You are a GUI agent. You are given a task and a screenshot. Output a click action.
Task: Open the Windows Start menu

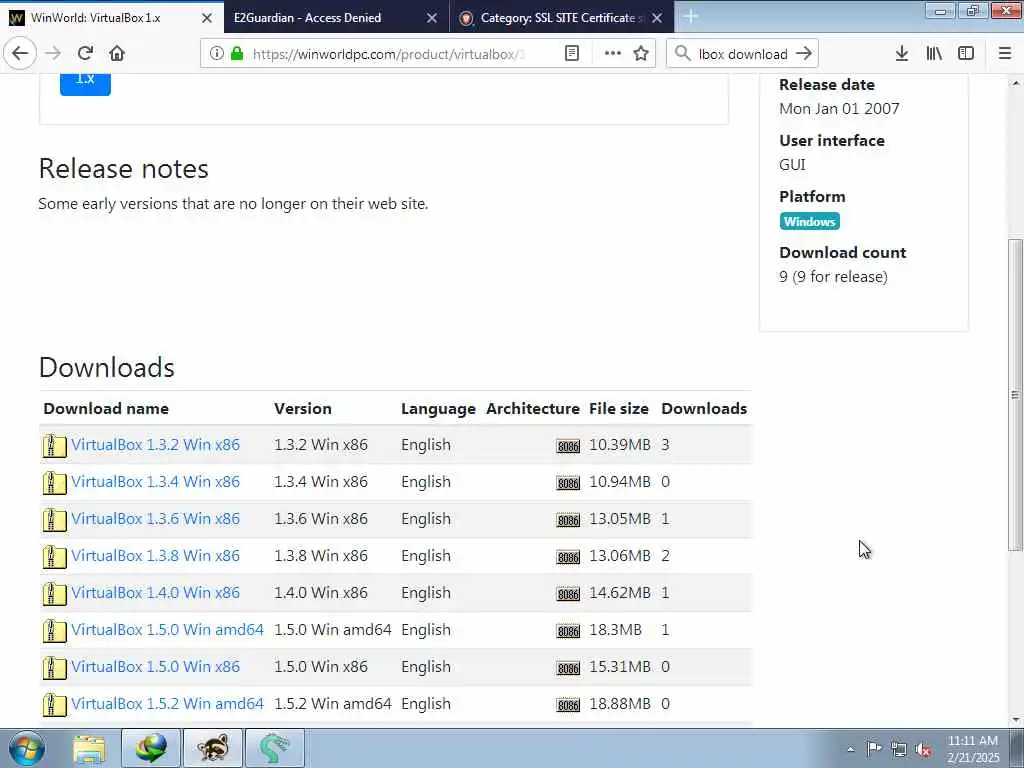coord(27,748)
